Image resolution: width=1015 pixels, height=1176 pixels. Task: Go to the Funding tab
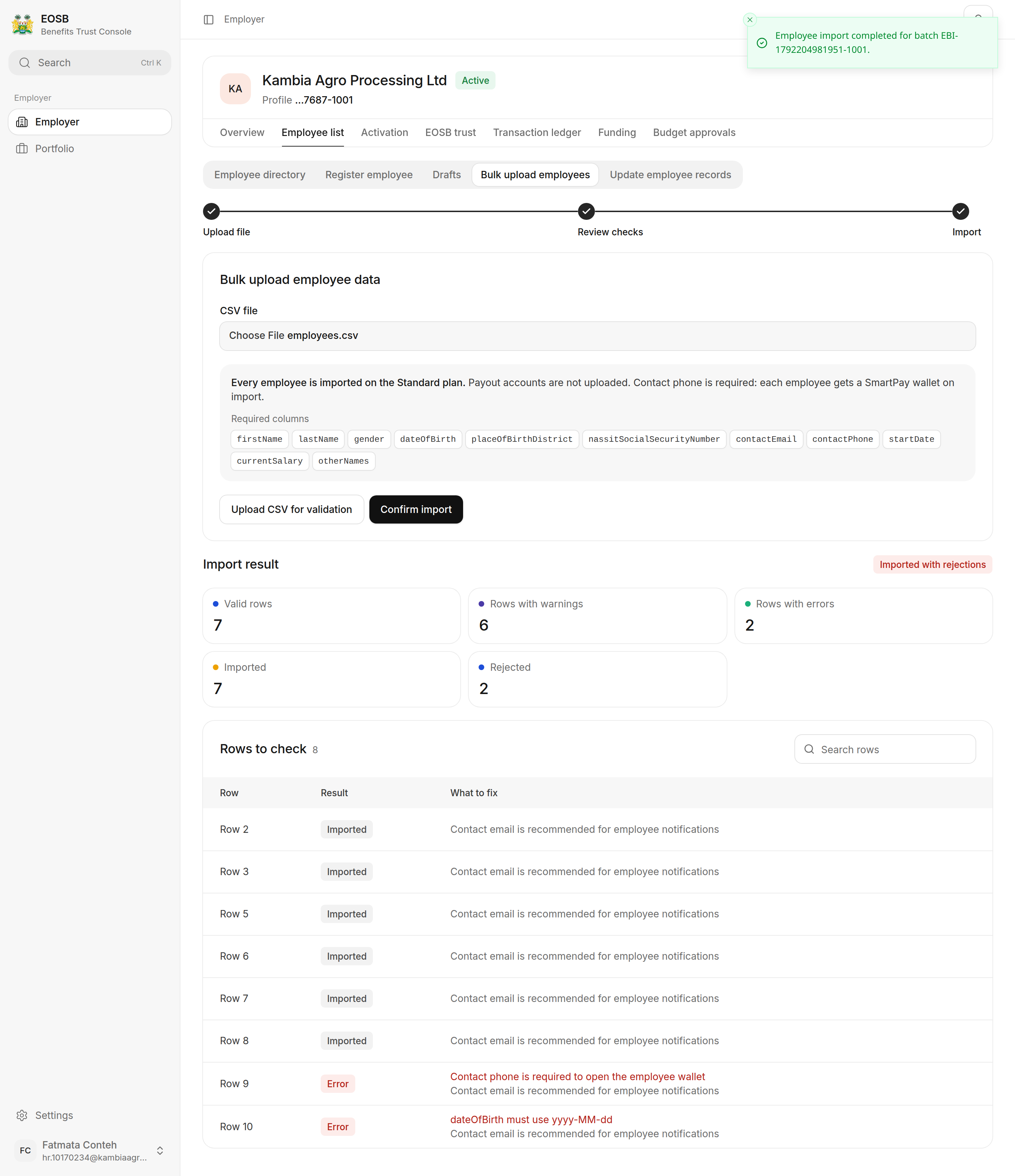[x=616, y=132]
